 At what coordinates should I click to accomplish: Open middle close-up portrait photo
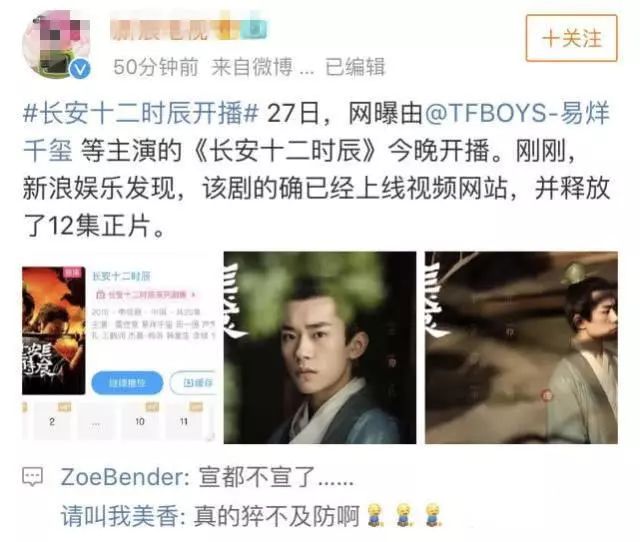point(320,347)
